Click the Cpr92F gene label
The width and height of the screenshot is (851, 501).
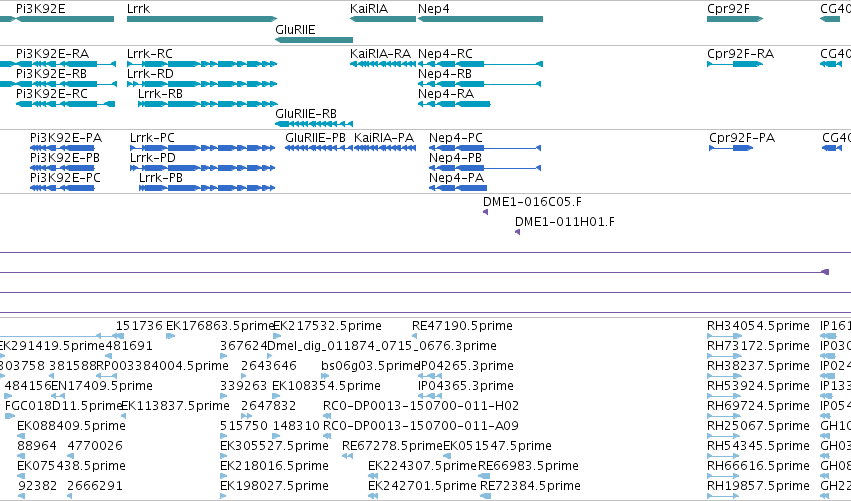[728, 9]
